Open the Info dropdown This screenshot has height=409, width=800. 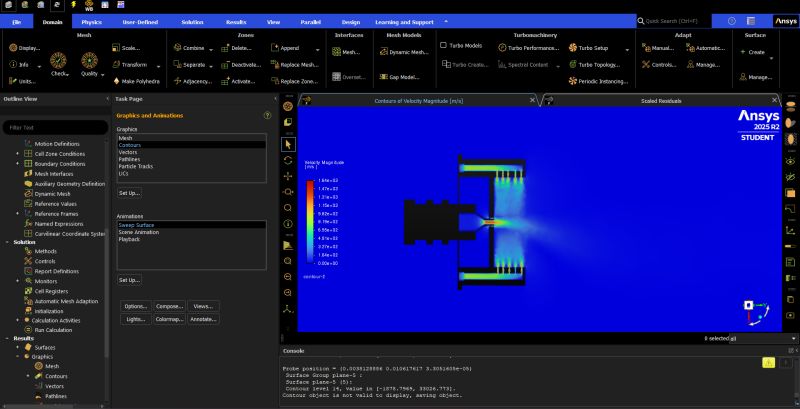(41, 66)
